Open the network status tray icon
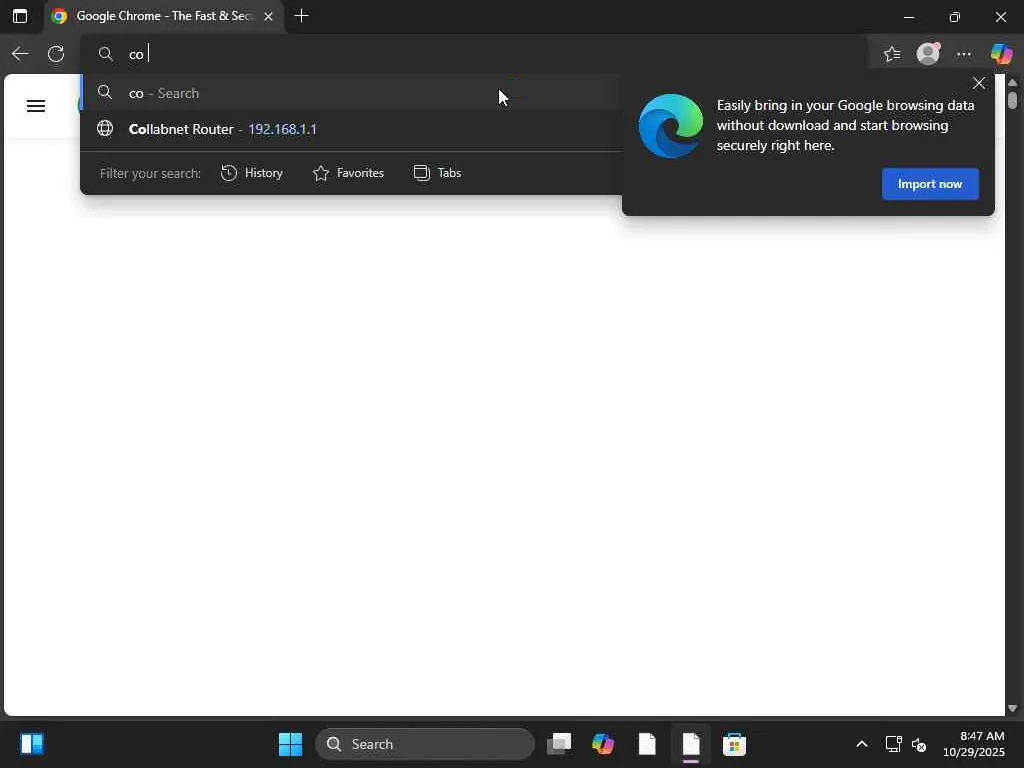The width and height of the screenshot is (1024, 768). point(893,744)
